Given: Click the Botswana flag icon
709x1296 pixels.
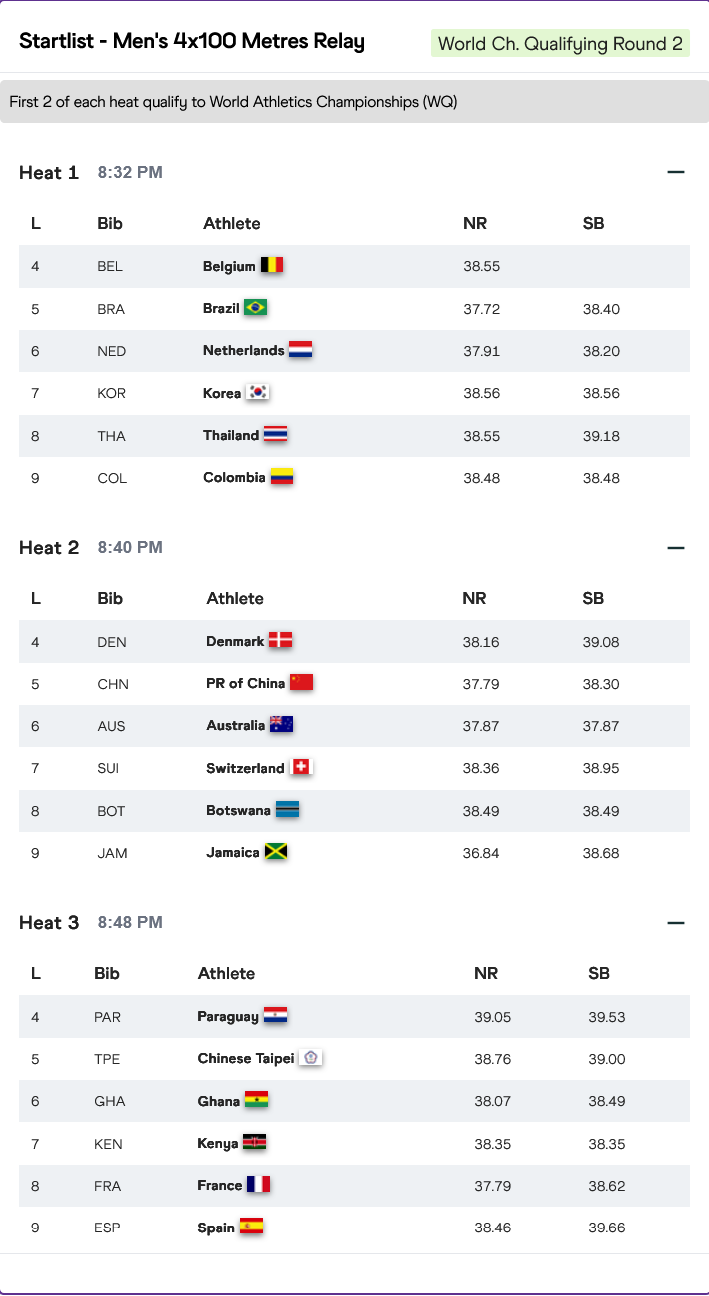Looking at the screenshot, I should (287, 810).
